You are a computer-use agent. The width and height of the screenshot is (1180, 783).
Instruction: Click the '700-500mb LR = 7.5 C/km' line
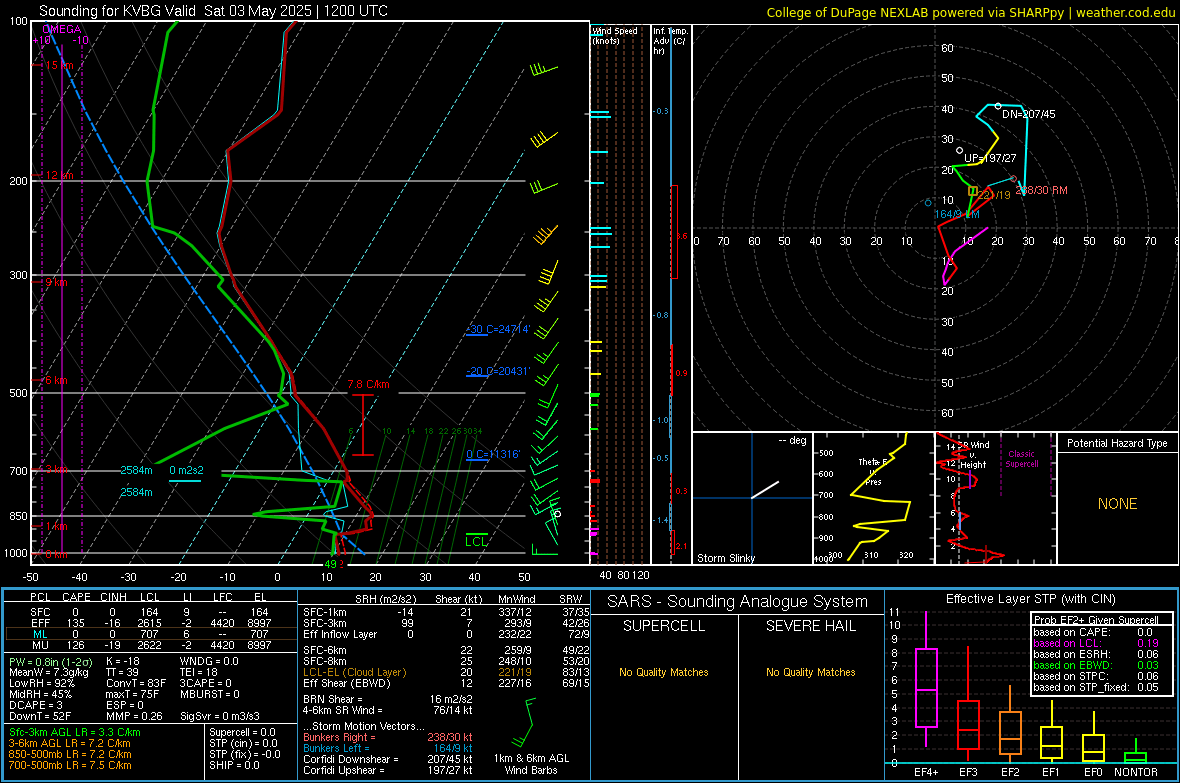coord(69,765)
